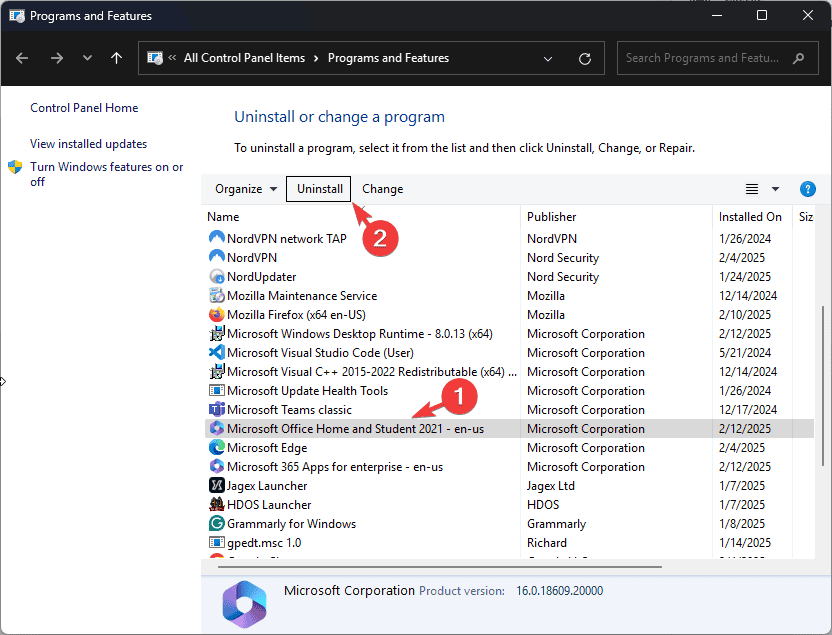Click the Microsoft Windows Desktop Runtime icon

coord(216,333)
